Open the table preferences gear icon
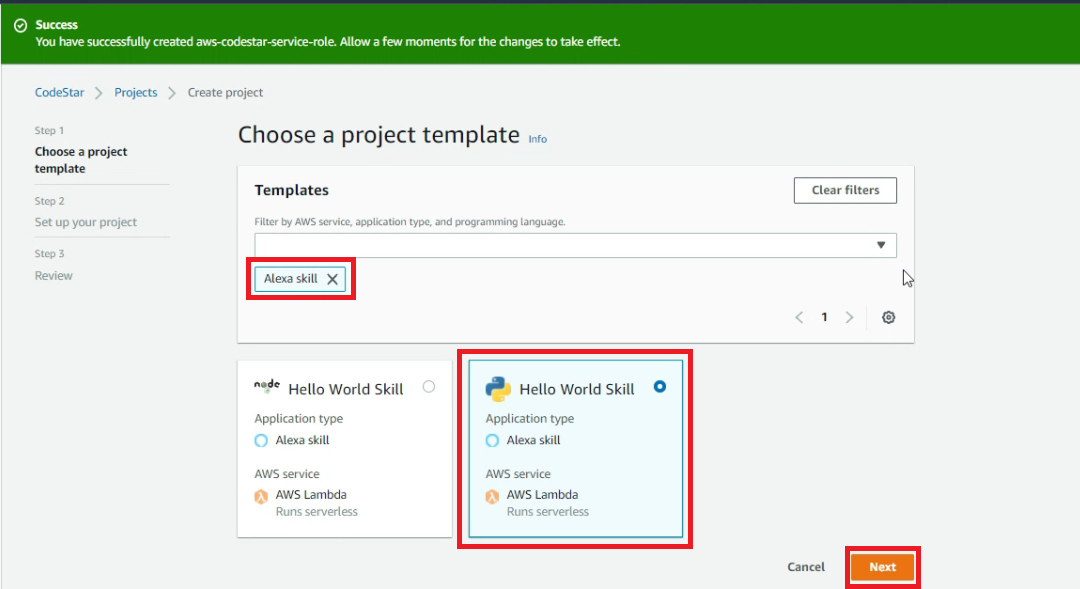This screenshot has height=589, width=1080. coord(889,318)
